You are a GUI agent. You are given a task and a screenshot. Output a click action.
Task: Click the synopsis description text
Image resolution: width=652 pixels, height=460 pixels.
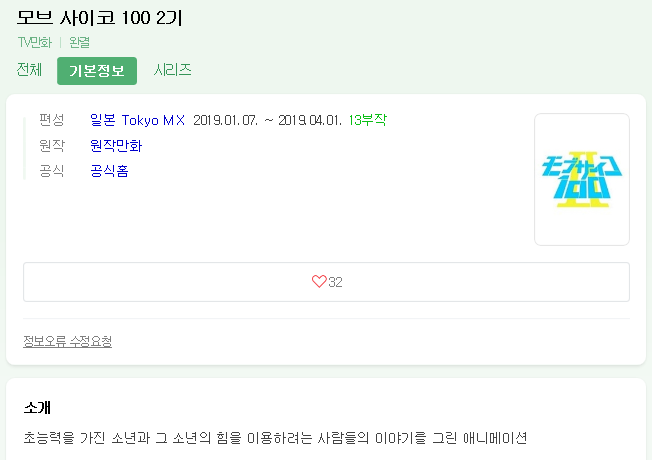(x=274, y=437)
